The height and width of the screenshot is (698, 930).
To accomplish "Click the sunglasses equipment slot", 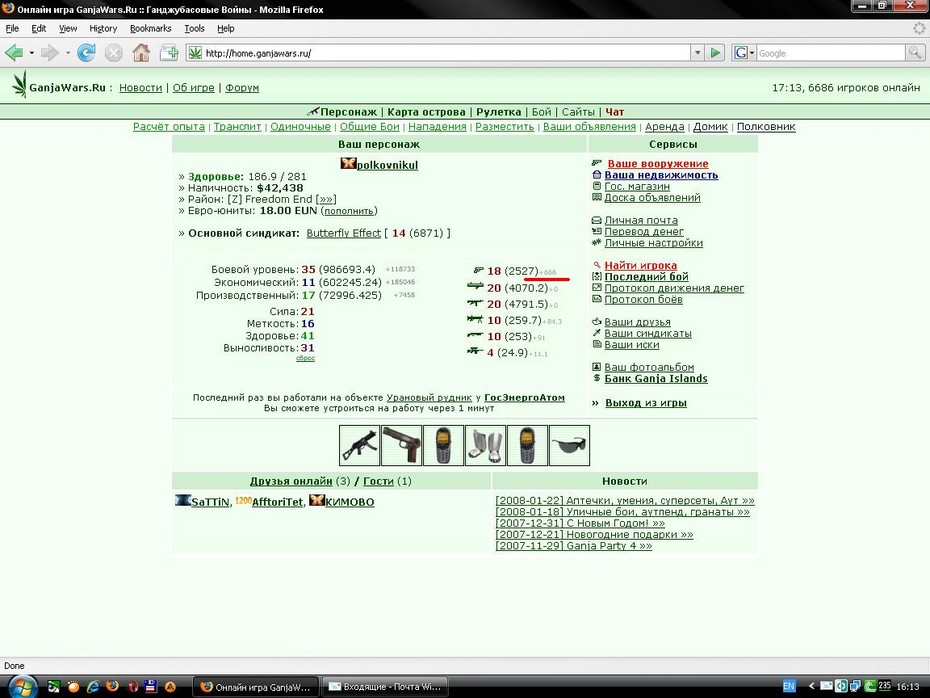I will 569,445.
